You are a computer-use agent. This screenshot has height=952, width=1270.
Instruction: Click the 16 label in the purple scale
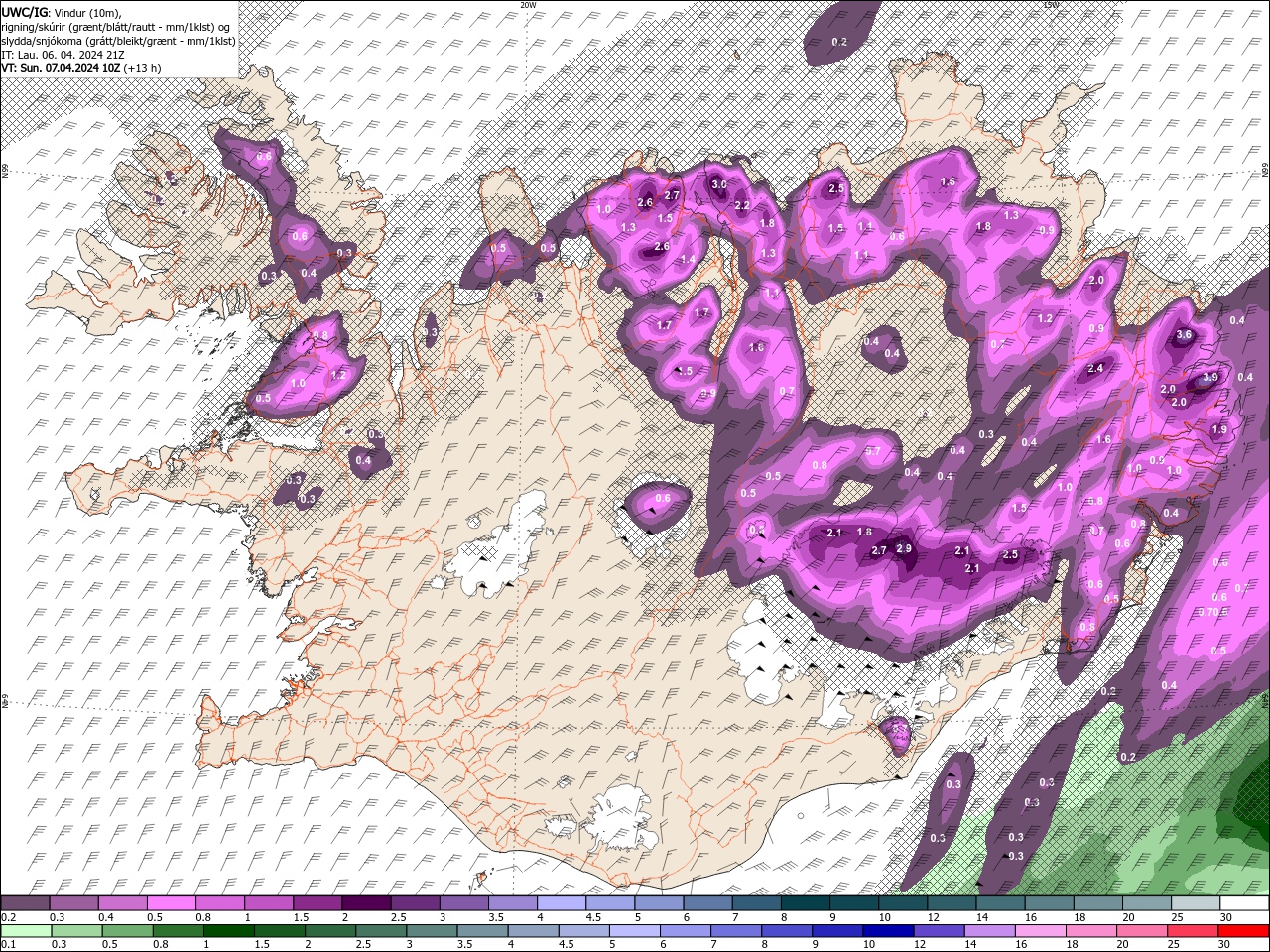tap(1031, 917)
